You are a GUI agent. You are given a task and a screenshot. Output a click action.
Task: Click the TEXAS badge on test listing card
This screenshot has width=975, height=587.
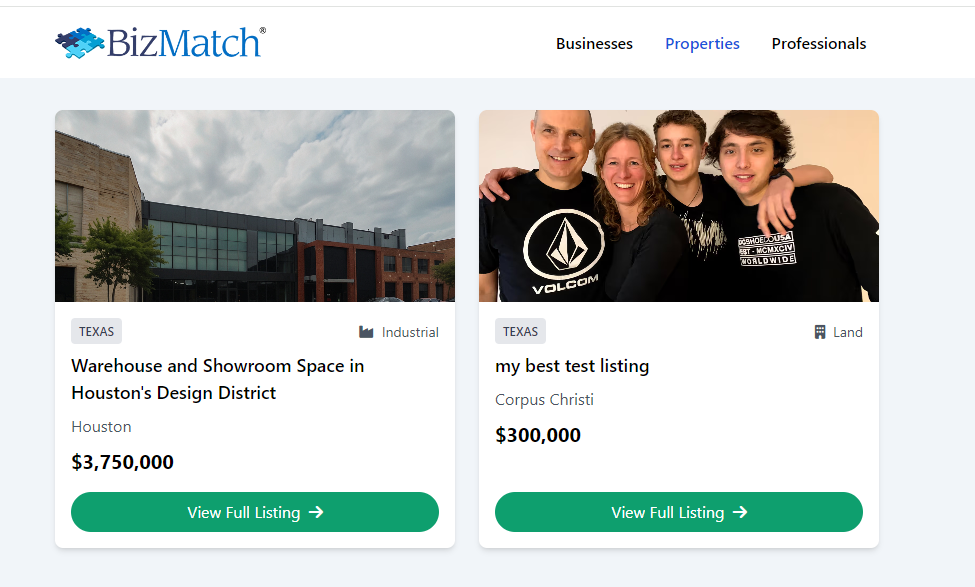520,332
